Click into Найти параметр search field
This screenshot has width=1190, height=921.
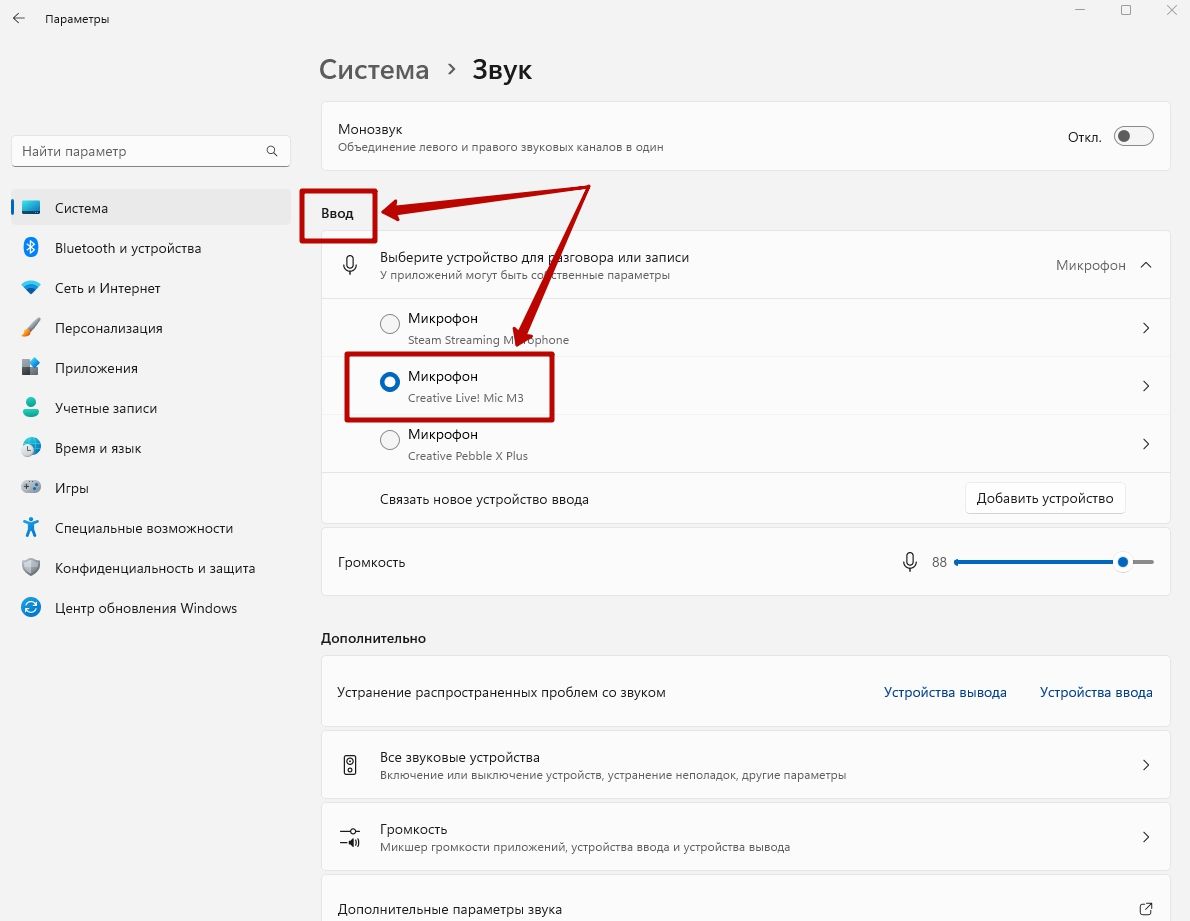[x=151, y=151]
